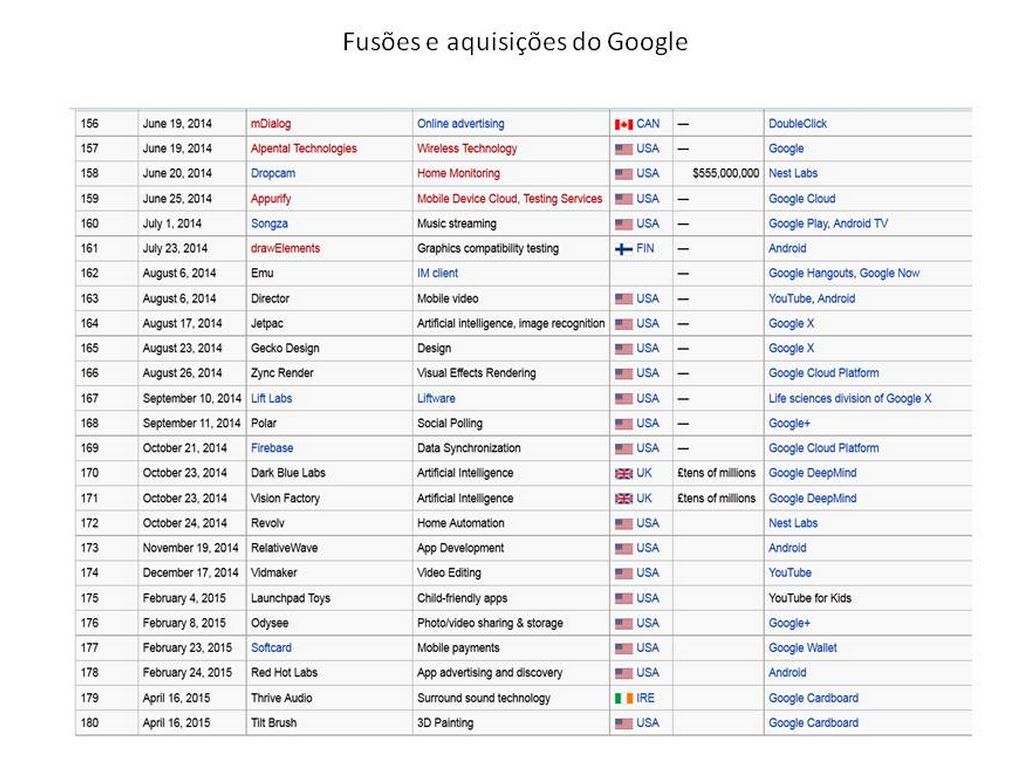
Task: Open the Alpental Technologies link
Action: [303, 149]
